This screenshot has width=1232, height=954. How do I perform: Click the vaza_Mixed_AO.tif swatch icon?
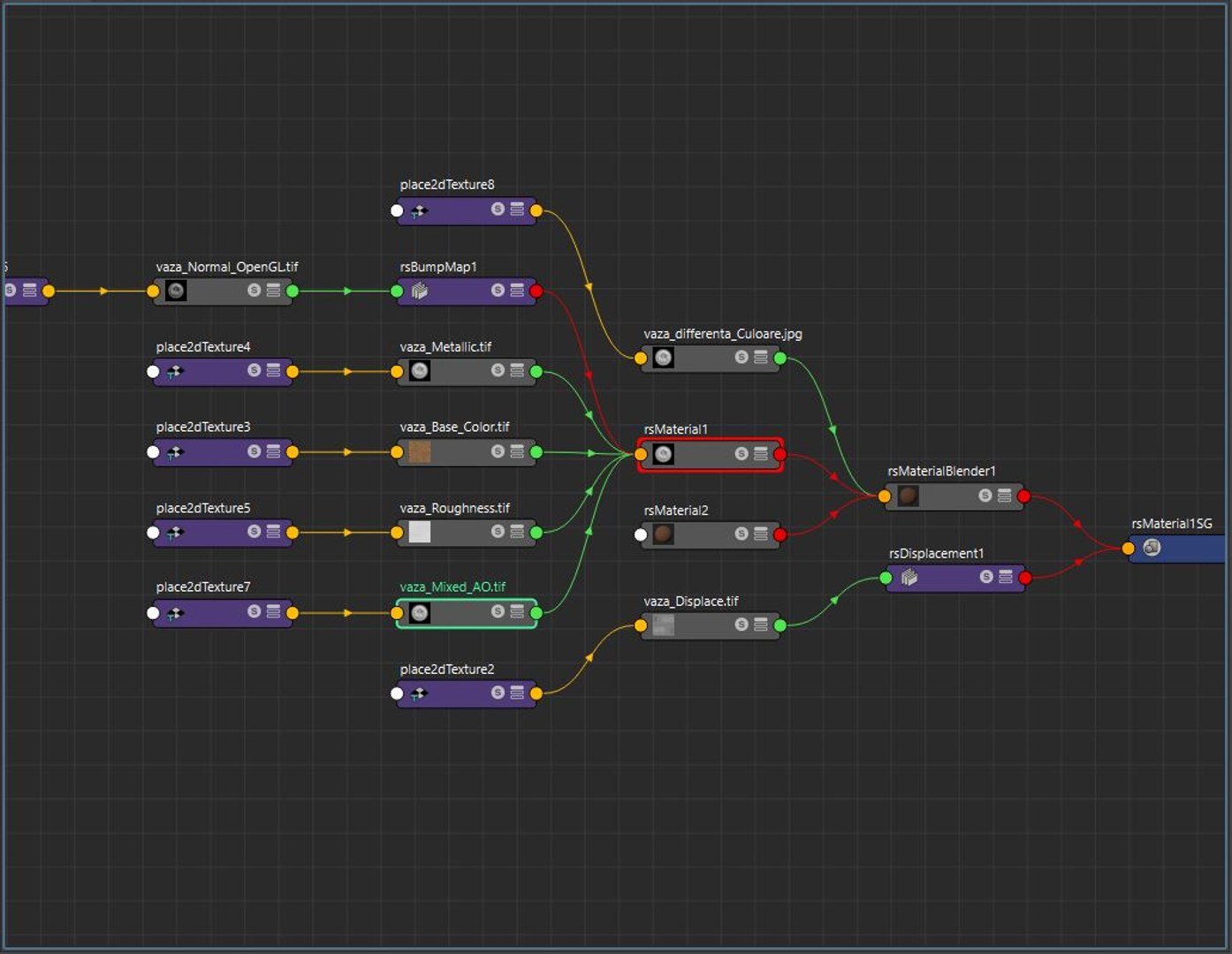click(x=420, y=613)
